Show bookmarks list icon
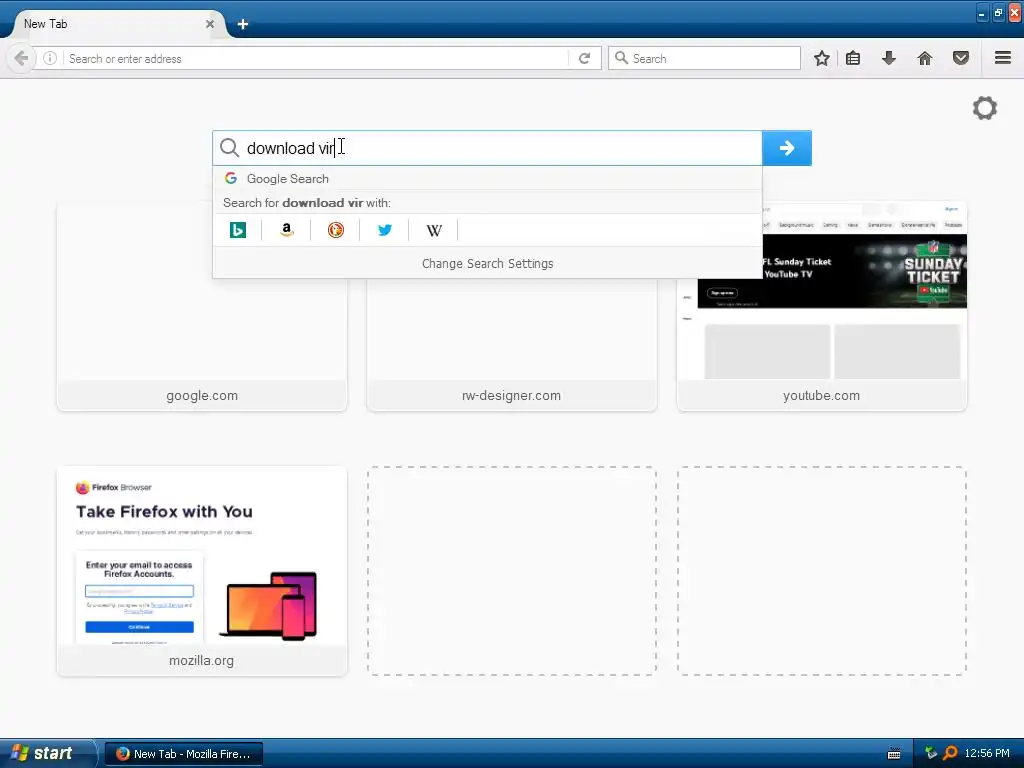Screen dimensions: 1024x768 [x=853, y=58]
